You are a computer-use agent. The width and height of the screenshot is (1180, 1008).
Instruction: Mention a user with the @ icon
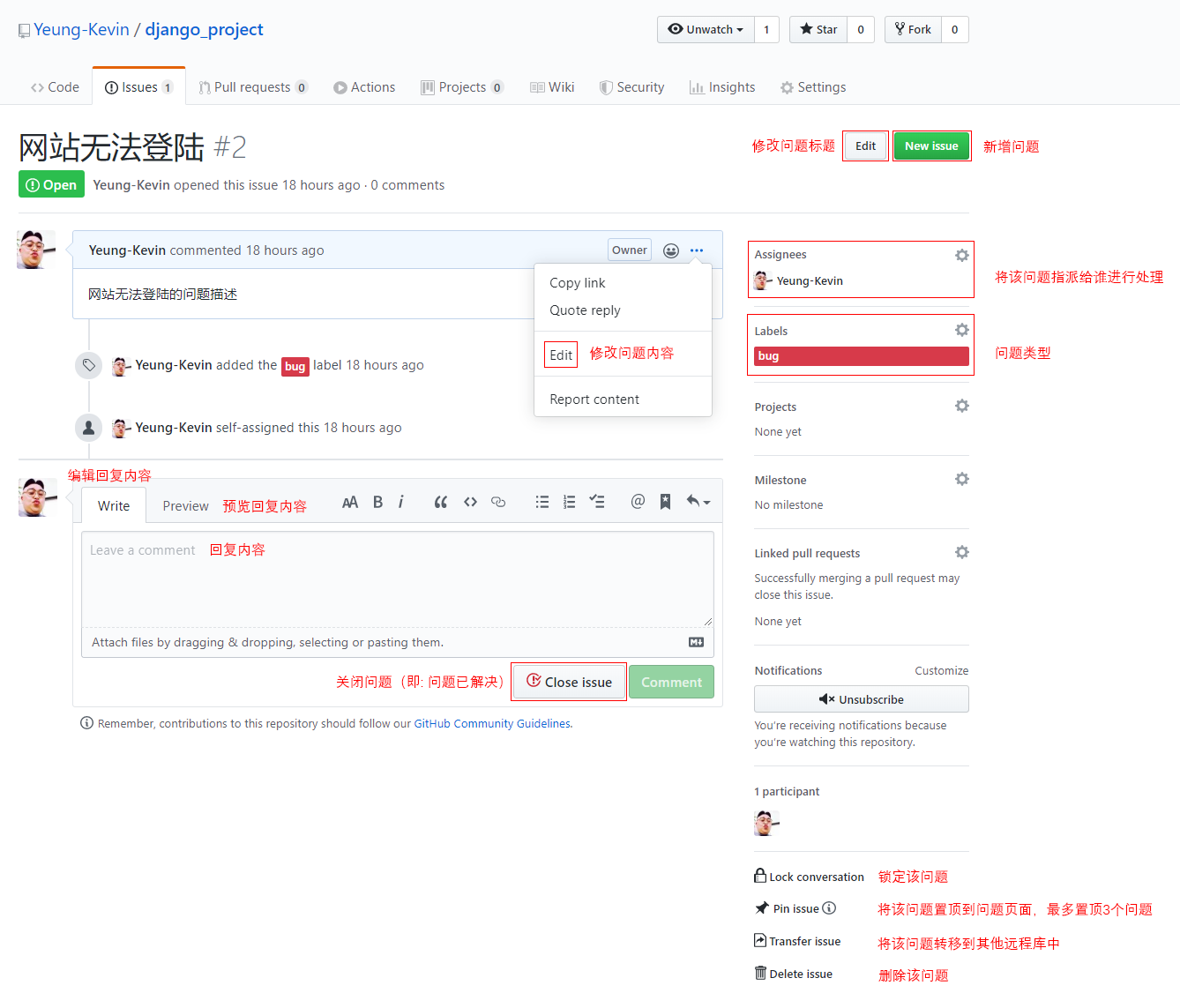tap(638, 502)
